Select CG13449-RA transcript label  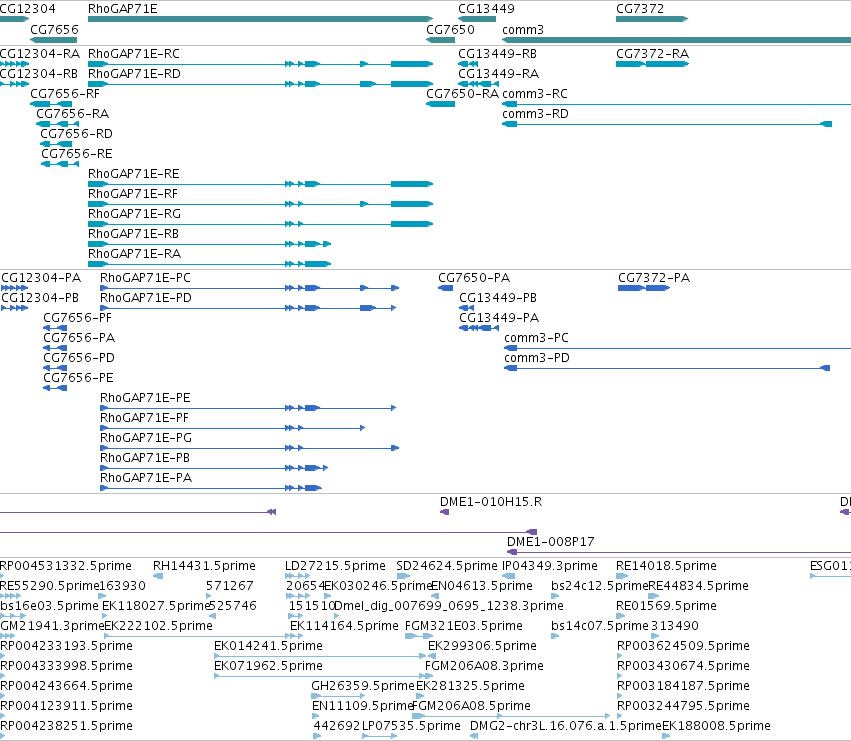click(x=498, y=74)
